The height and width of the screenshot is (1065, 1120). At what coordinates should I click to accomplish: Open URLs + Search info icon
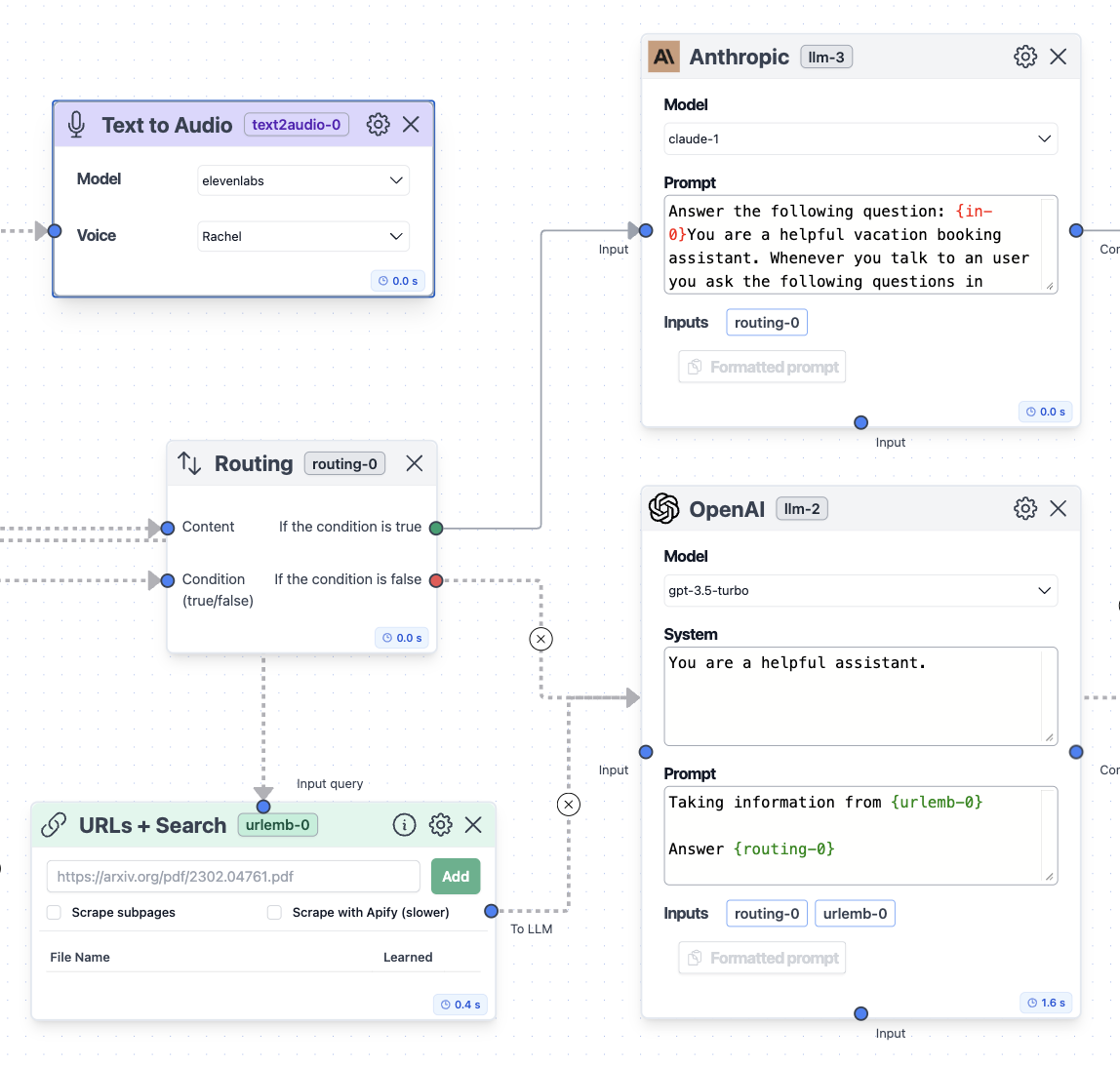click(x=404, y=825)
